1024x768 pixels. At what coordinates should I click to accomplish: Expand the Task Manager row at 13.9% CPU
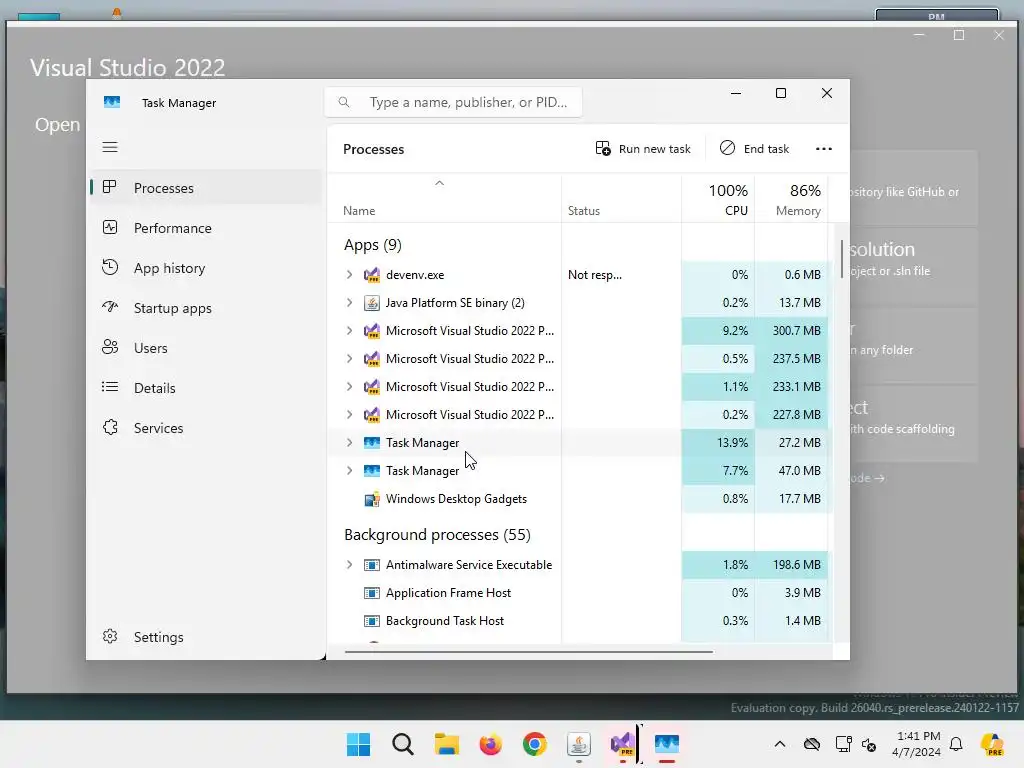pyautogui.click(x=349, y=443)
